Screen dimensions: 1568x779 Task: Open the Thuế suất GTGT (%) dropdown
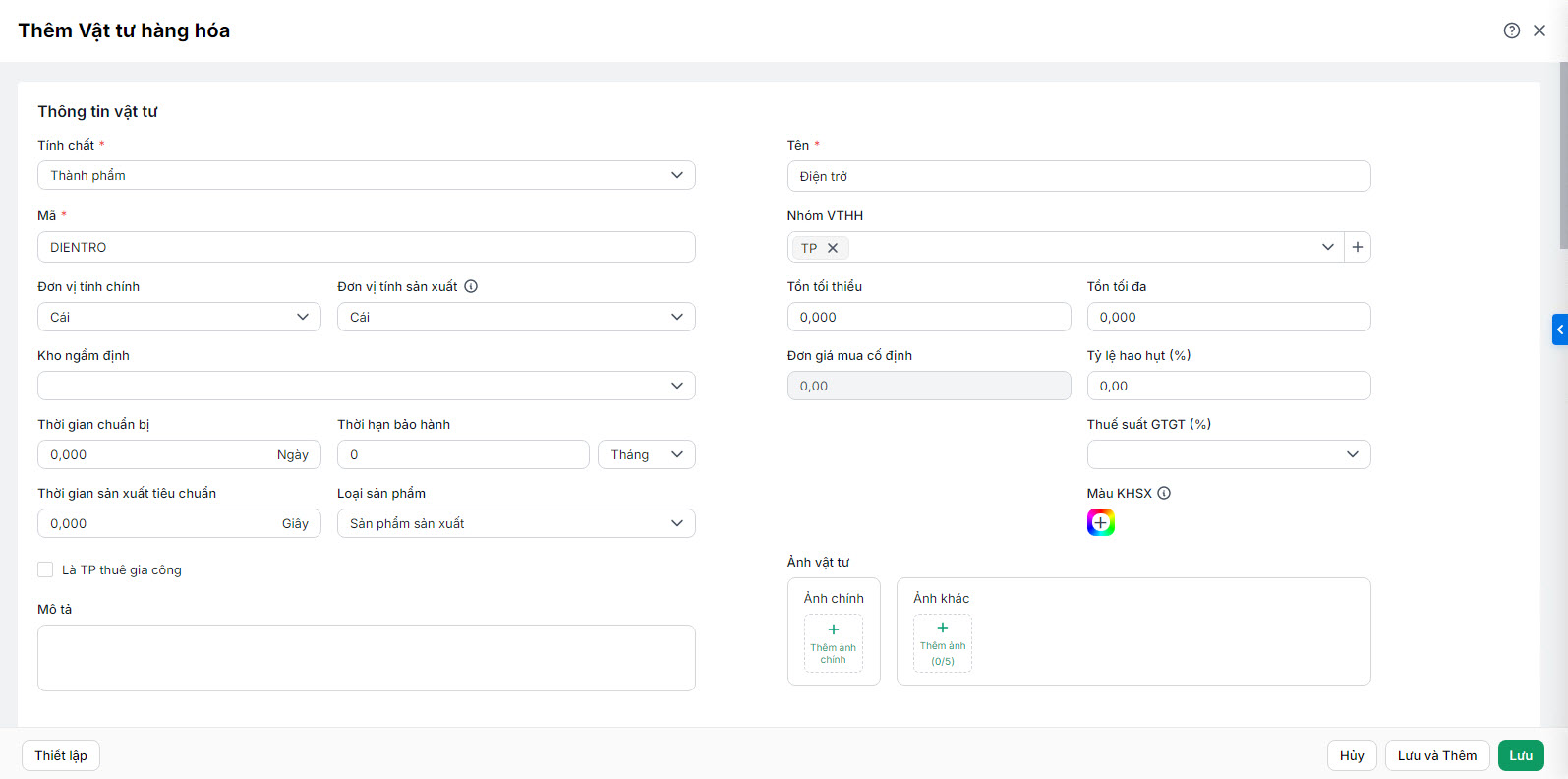pyautogui.click(x=1229, y=454)
